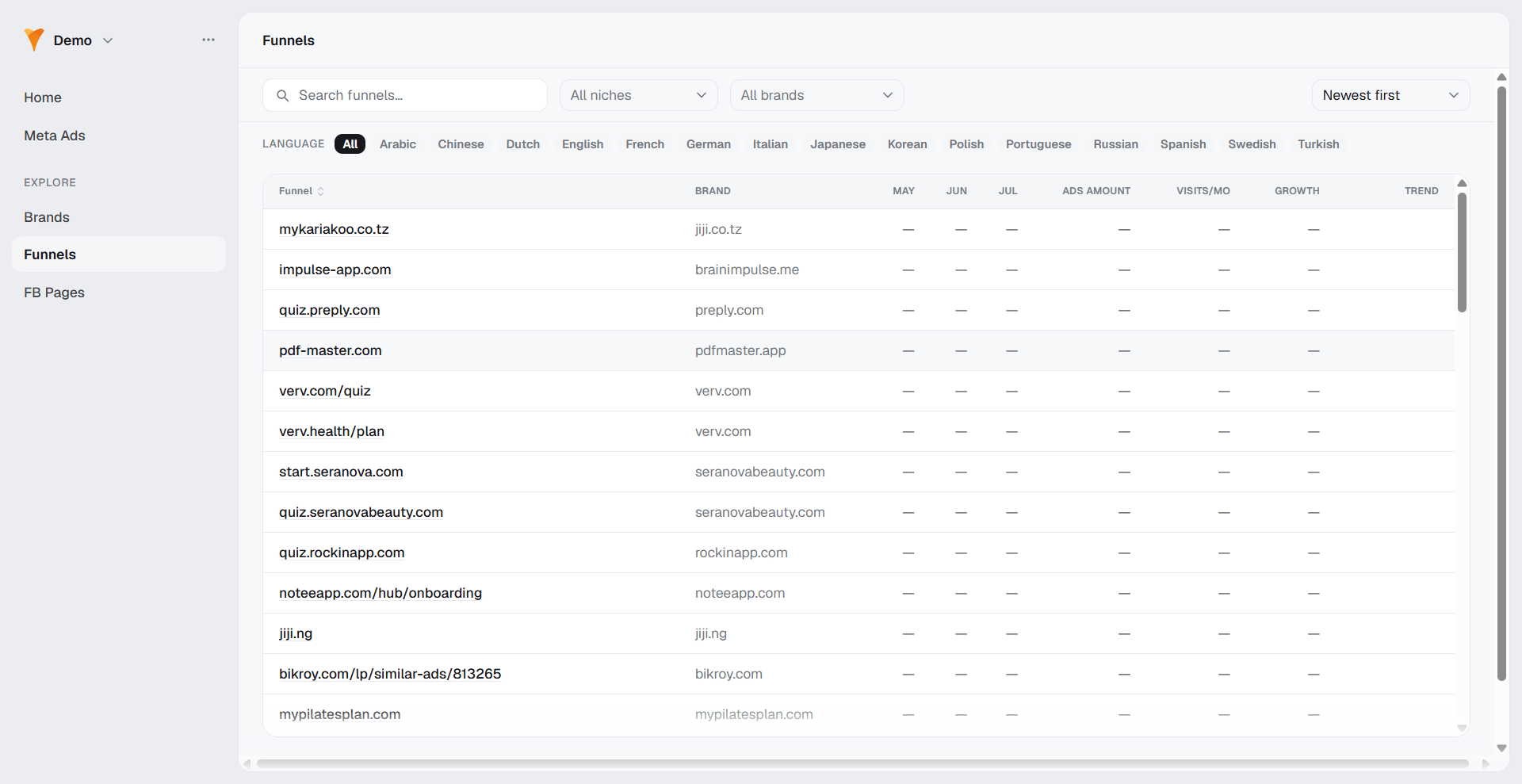1522x784 pixels.
Task: Open FB Pages sidebar item
Action: [54, 293]
